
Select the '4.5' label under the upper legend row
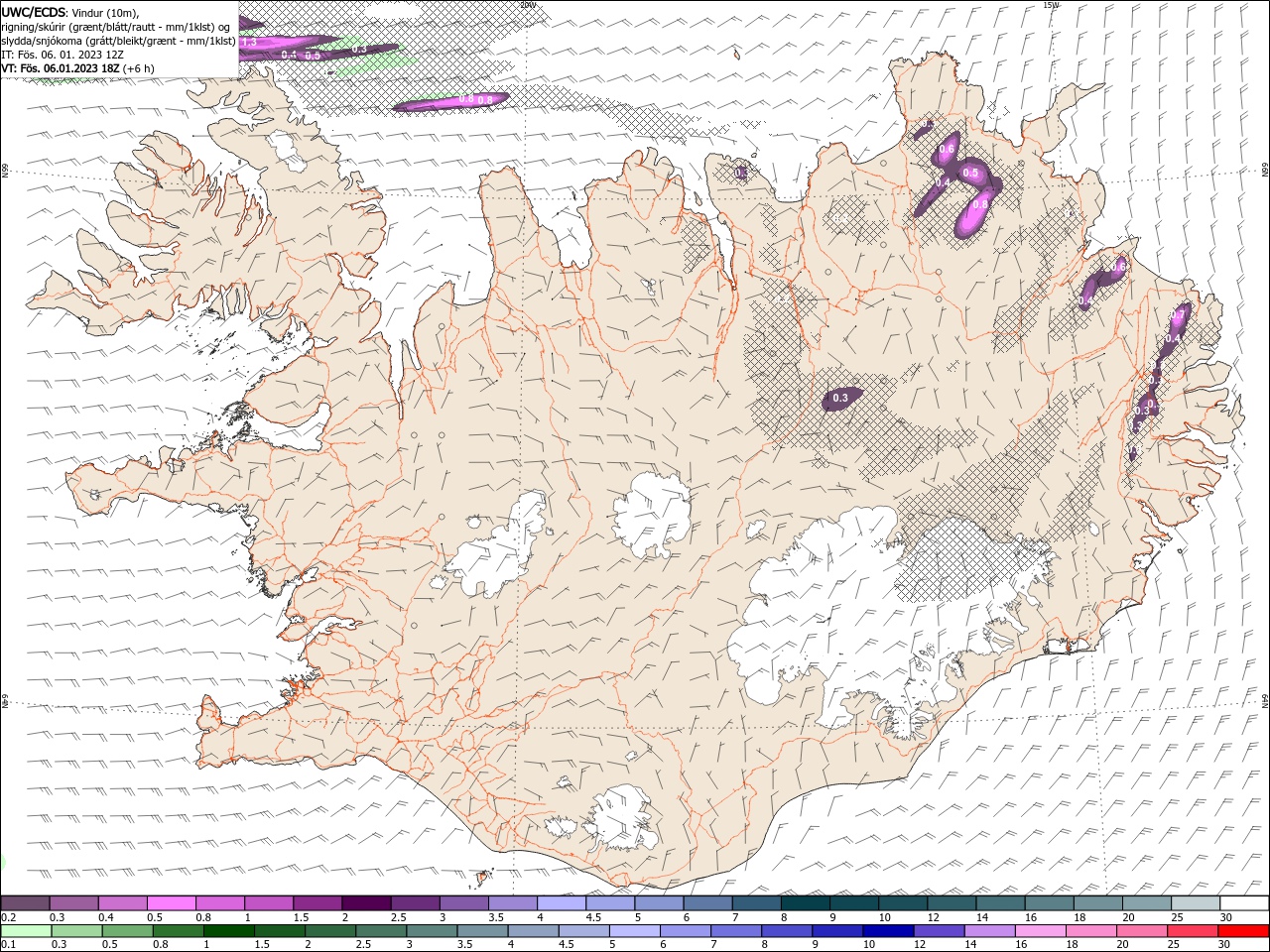(x=593, y=917)
